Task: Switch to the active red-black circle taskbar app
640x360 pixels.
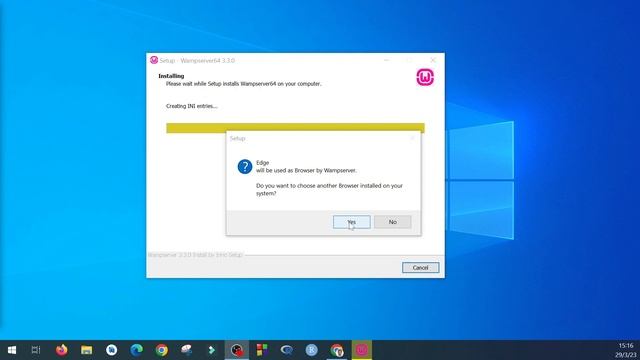Action: click(x=237, y=350)
